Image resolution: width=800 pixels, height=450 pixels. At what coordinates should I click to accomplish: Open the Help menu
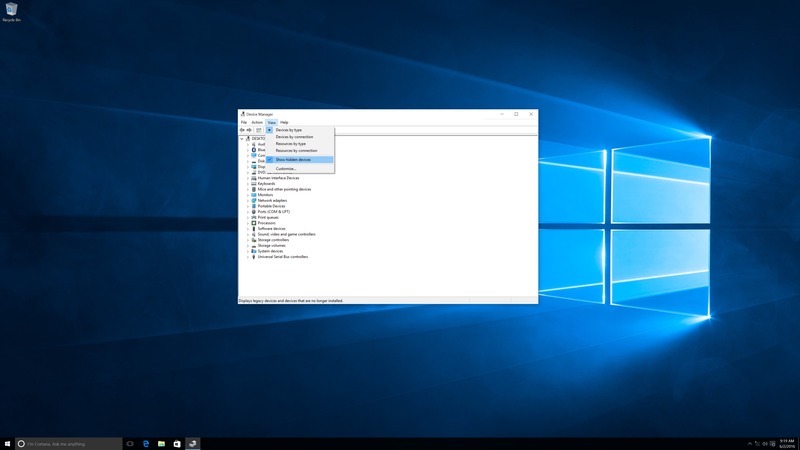coord(284,122)
